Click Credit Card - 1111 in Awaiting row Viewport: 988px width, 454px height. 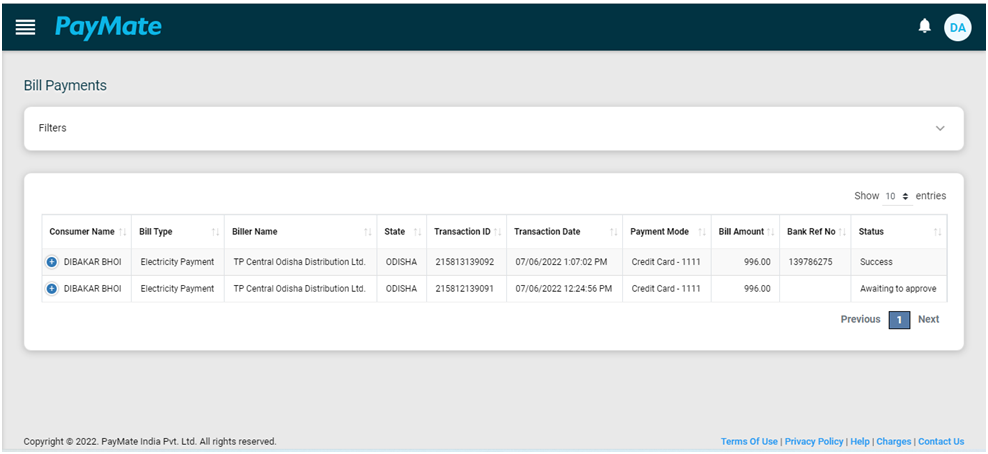(x=666, y=289)
